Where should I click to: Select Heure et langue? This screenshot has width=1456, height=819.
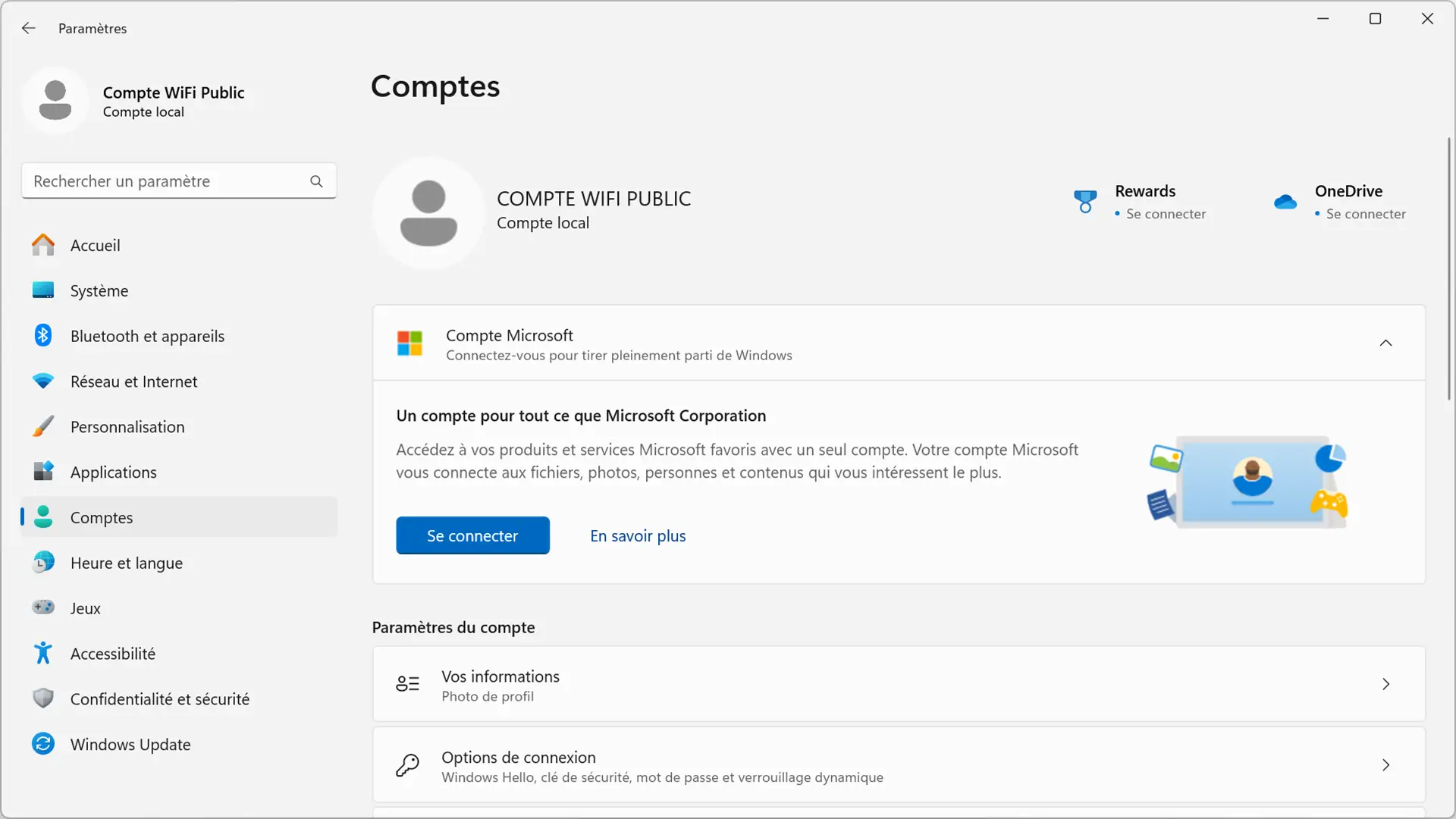coord(179,563)
